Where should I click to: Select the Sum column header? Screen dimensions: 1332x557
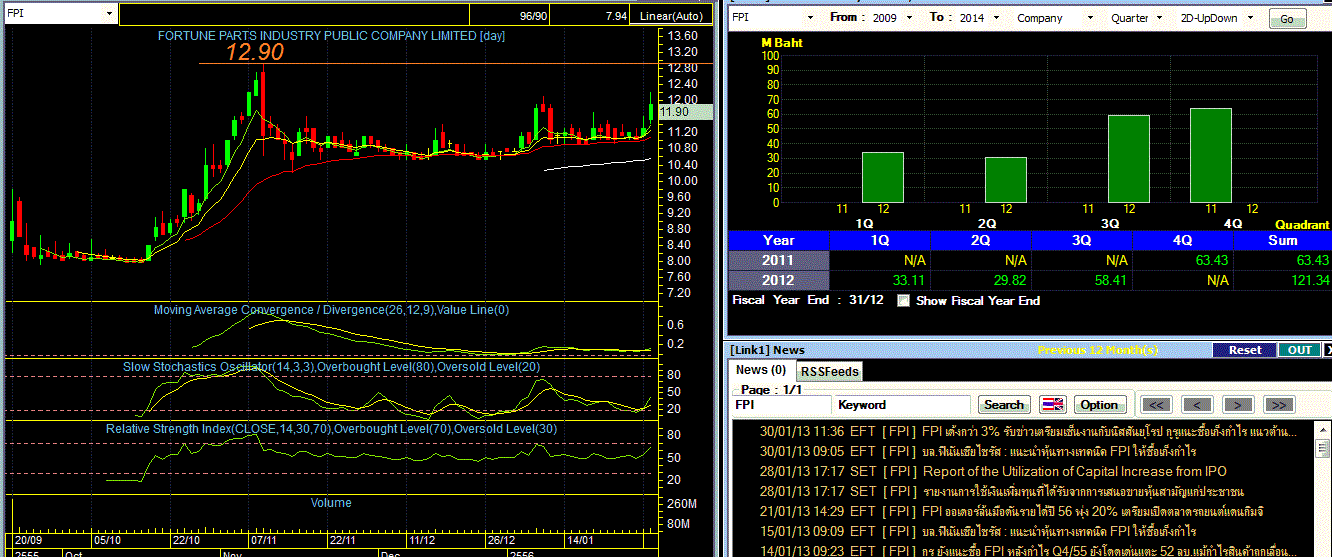pos(1283,240)
